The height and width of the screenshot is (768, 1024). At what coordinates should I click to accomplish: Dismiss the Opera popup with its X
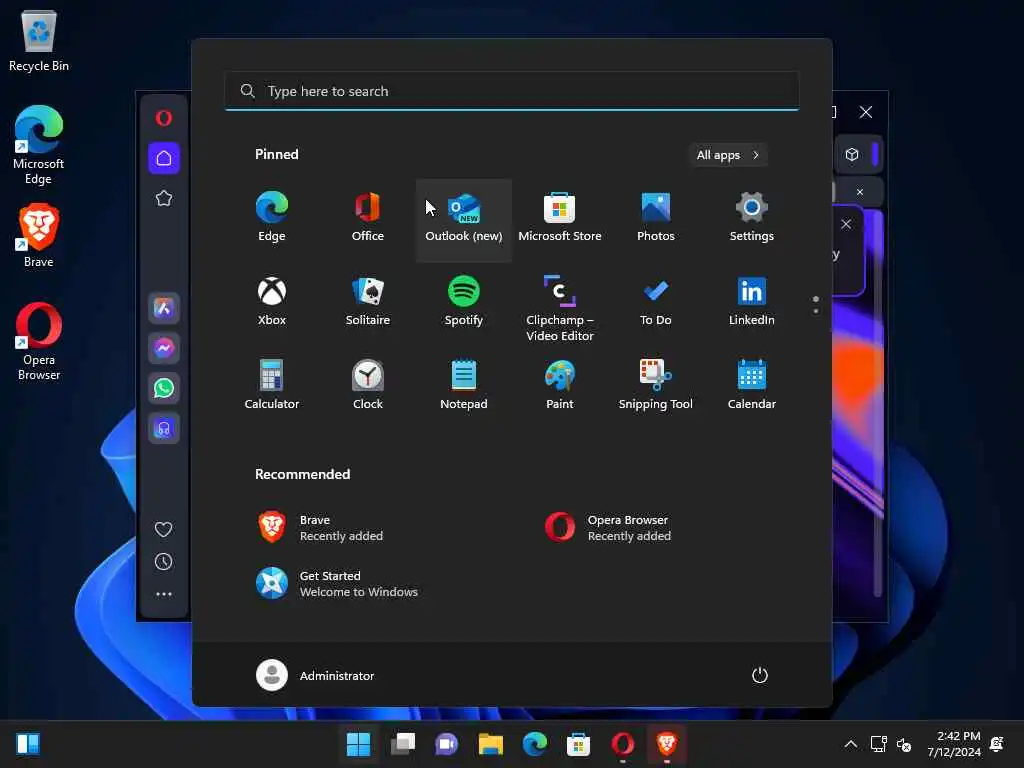(846, 224)
